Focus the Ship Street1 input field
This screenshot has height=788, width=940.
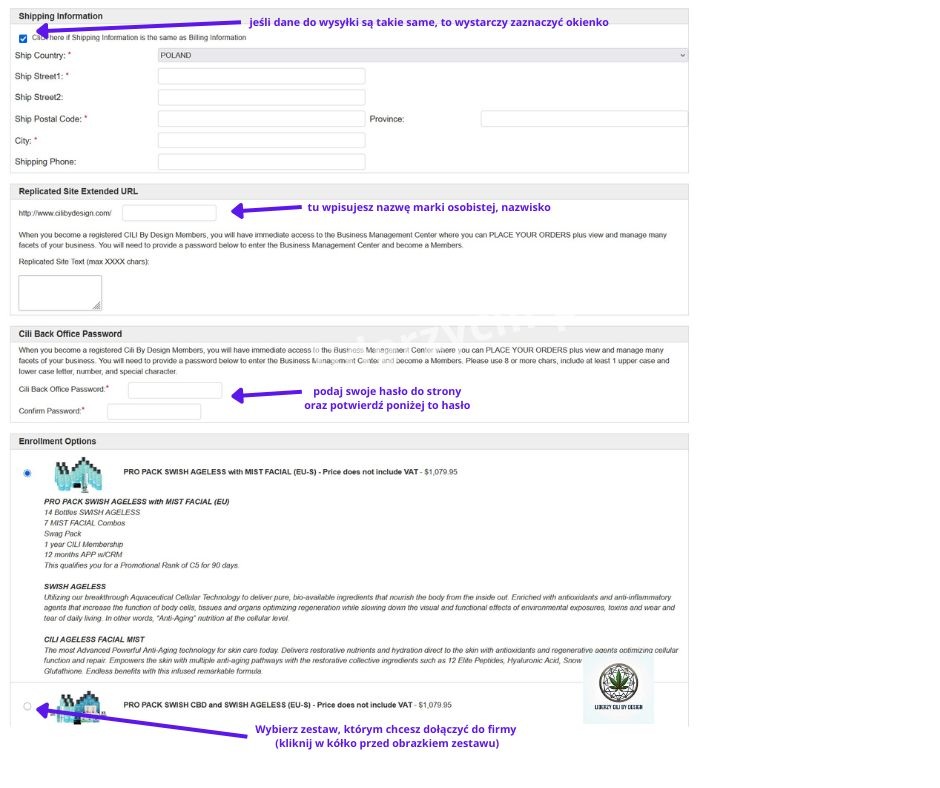[261, 76]
